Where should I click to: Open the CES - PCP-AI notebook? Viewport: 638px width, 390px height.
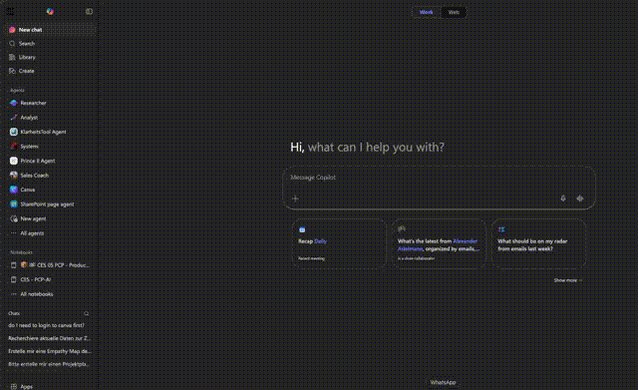click(x=50, y=280)
